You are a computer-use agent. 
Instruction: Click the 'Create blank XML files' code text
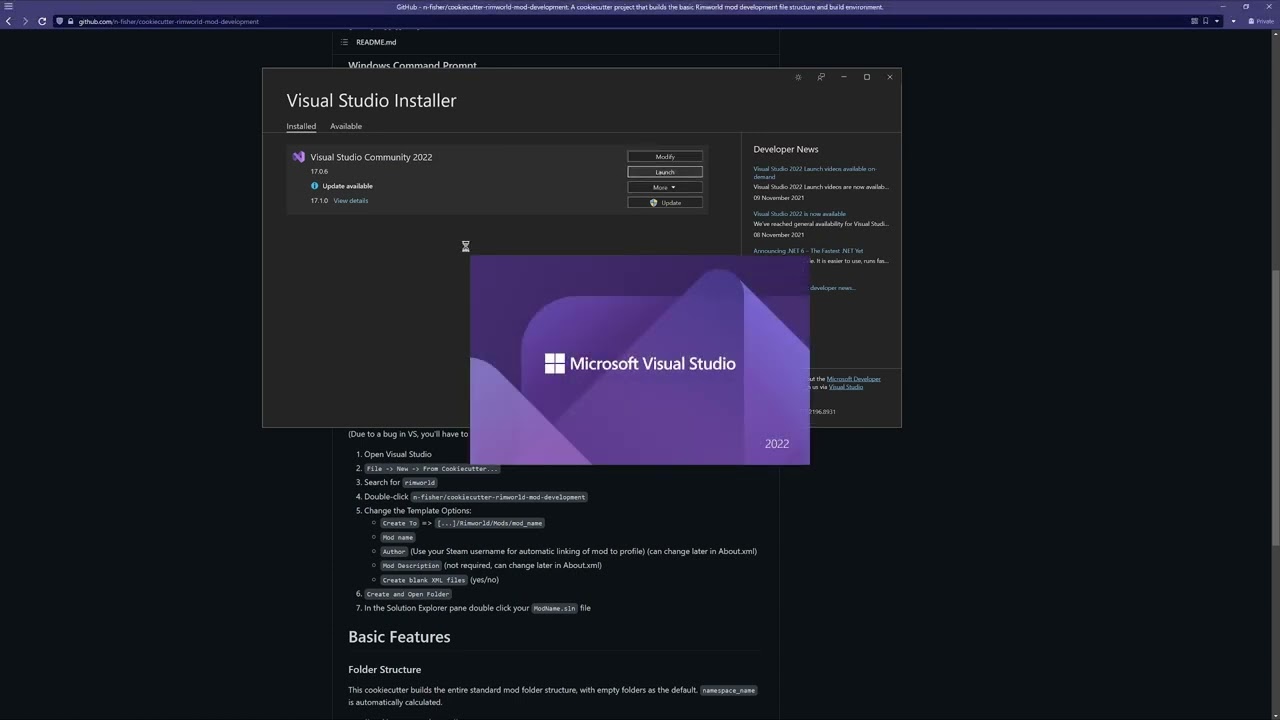click(424, 580)
